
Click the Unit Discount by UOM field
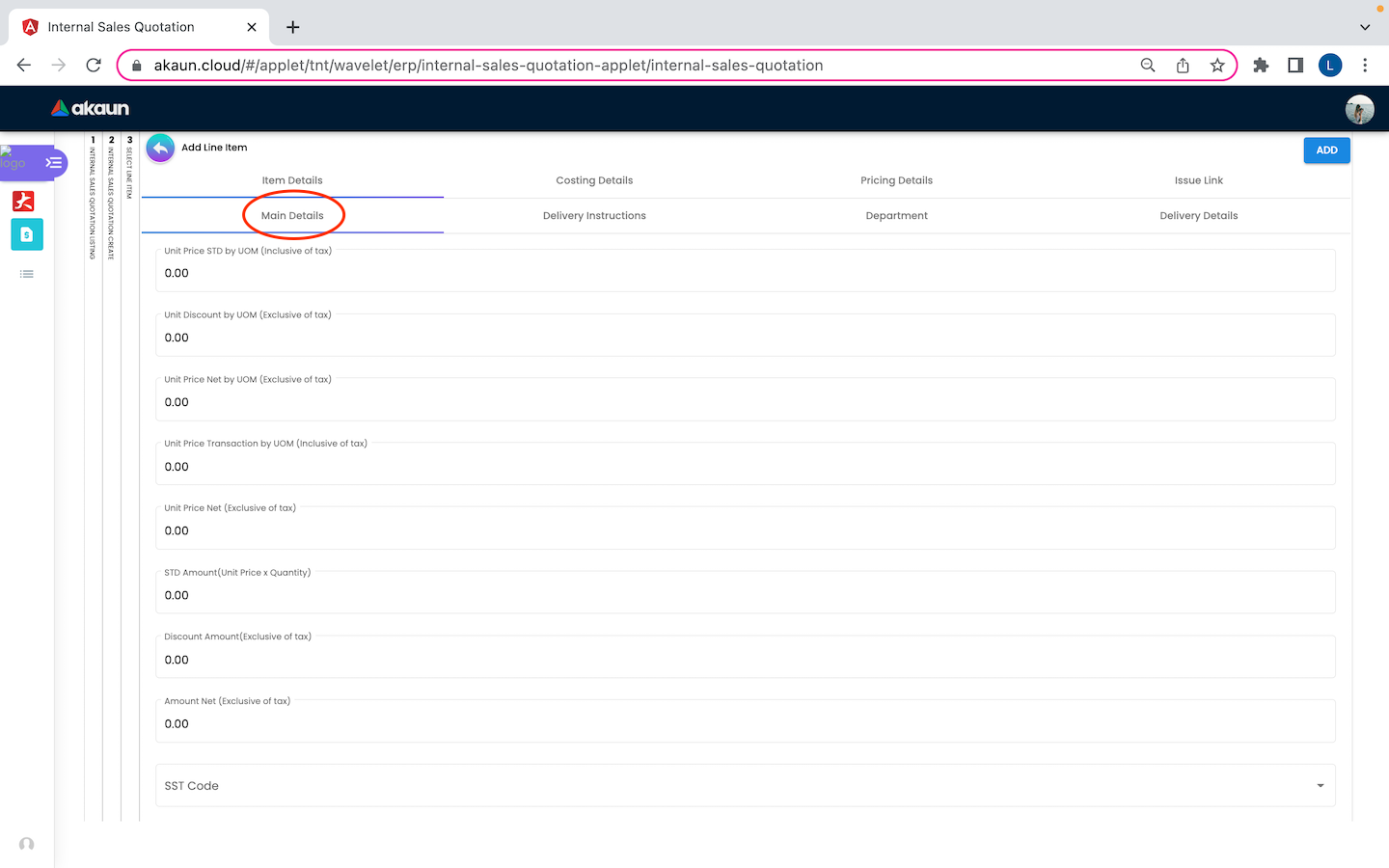point(745,338)
